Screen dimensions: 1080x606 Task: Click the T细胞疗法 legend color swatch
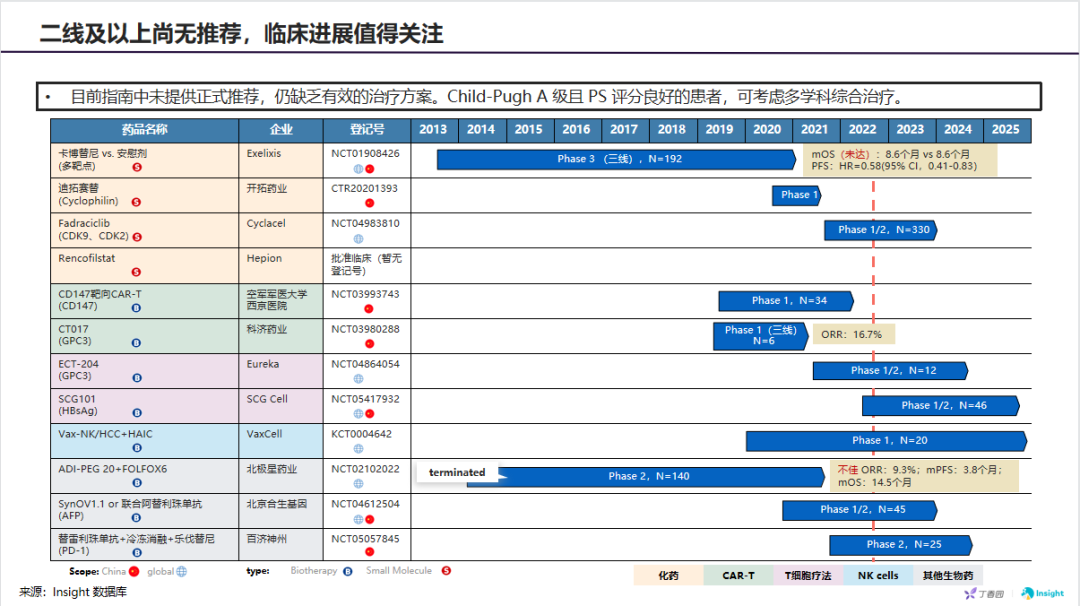[x=808, y=576]
